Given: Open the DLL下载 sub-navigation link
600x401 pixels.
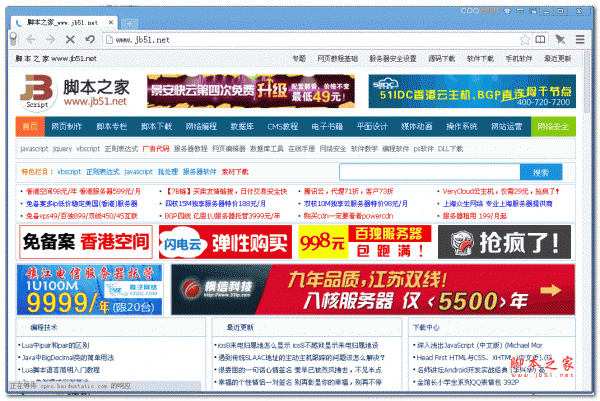Looking at the screenshot, I should point(450,149).
